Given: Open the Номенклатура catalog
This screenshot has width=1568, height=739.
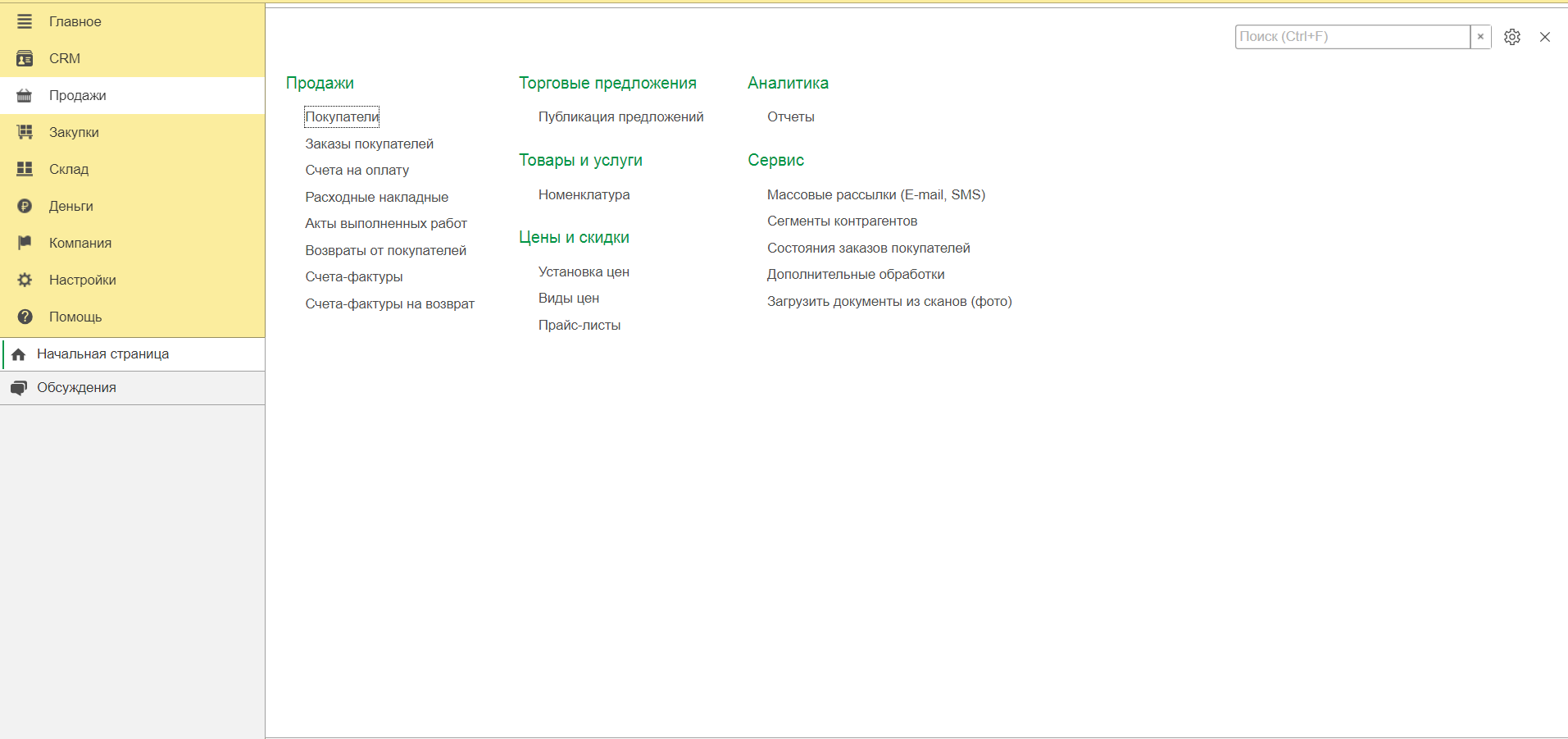Looking at the screenshot, I should [x=584, y=195].
